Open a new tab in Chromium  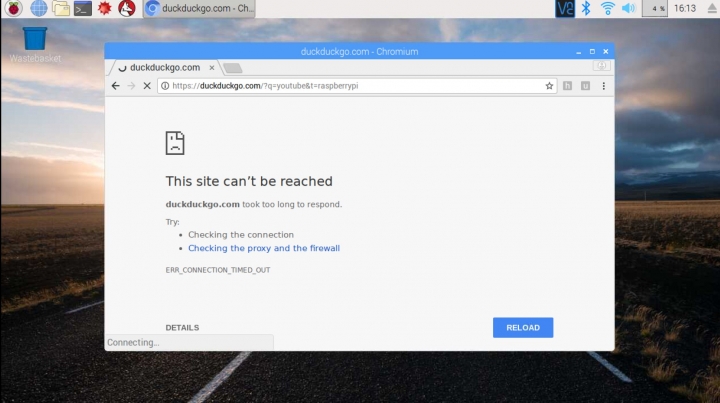[232, 68]
